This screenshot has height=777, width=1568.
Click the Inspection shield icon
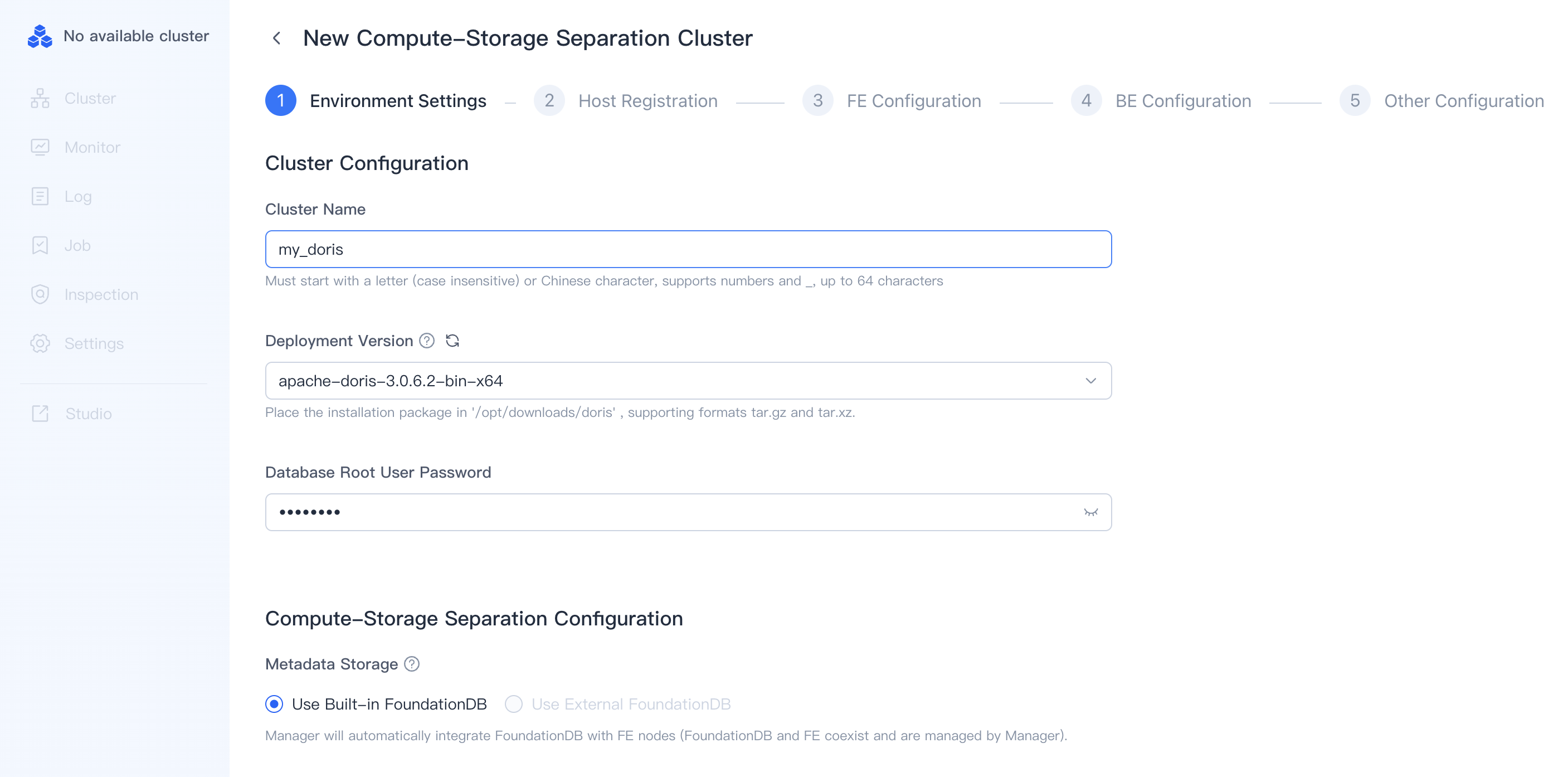click(x=40, y=294)
